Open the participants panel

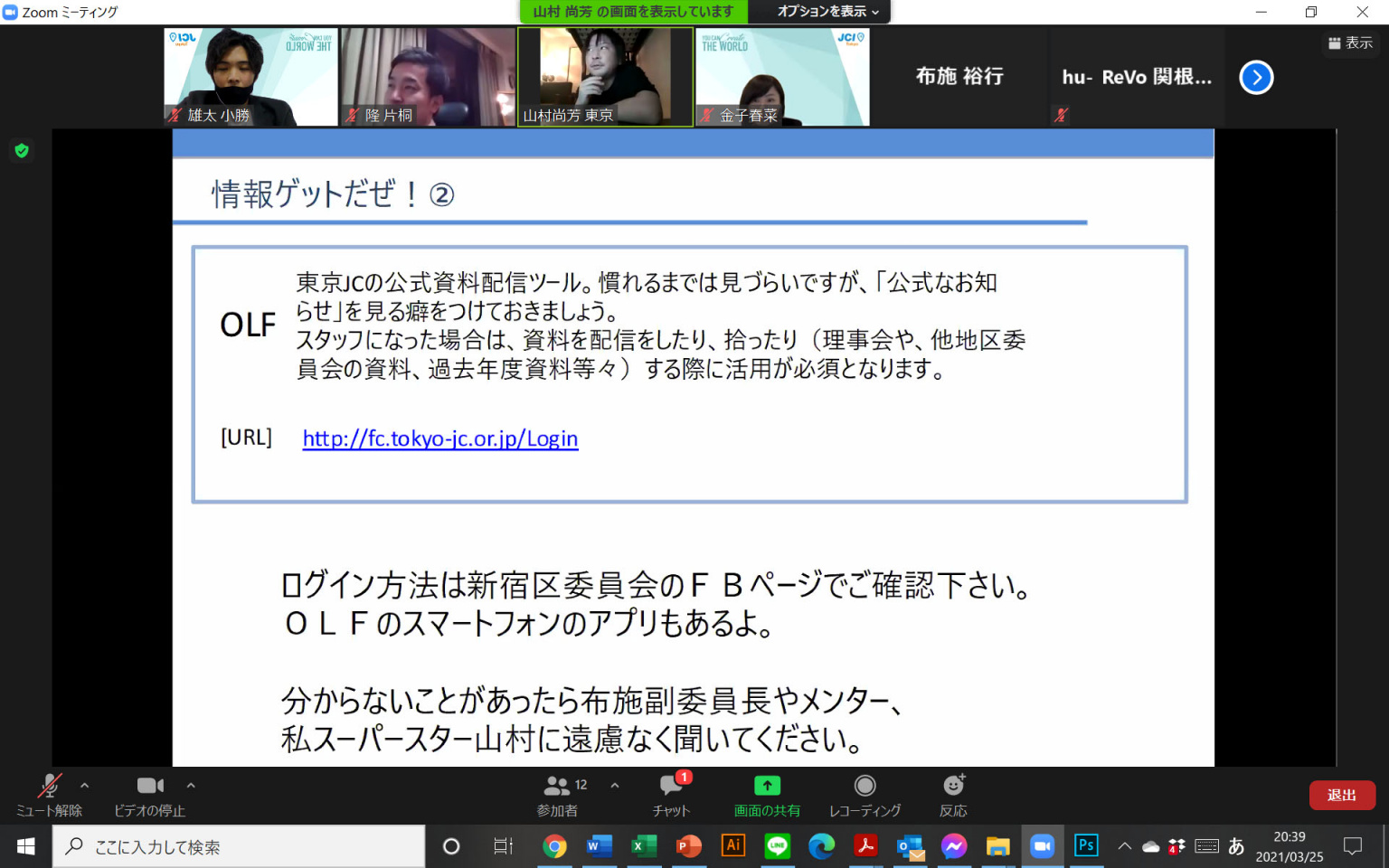558,794
